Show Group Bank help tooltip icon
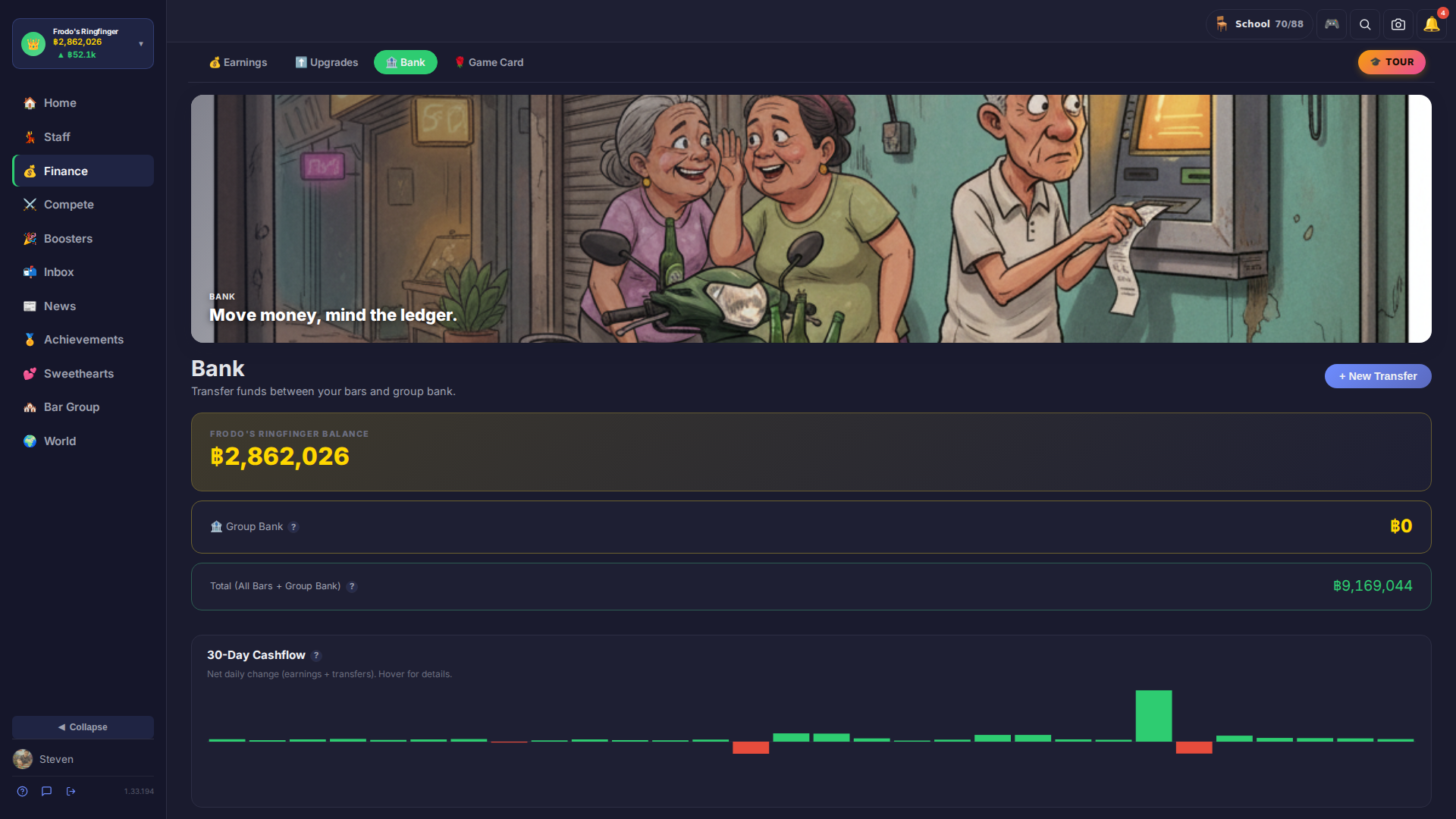 coord(293,527)
